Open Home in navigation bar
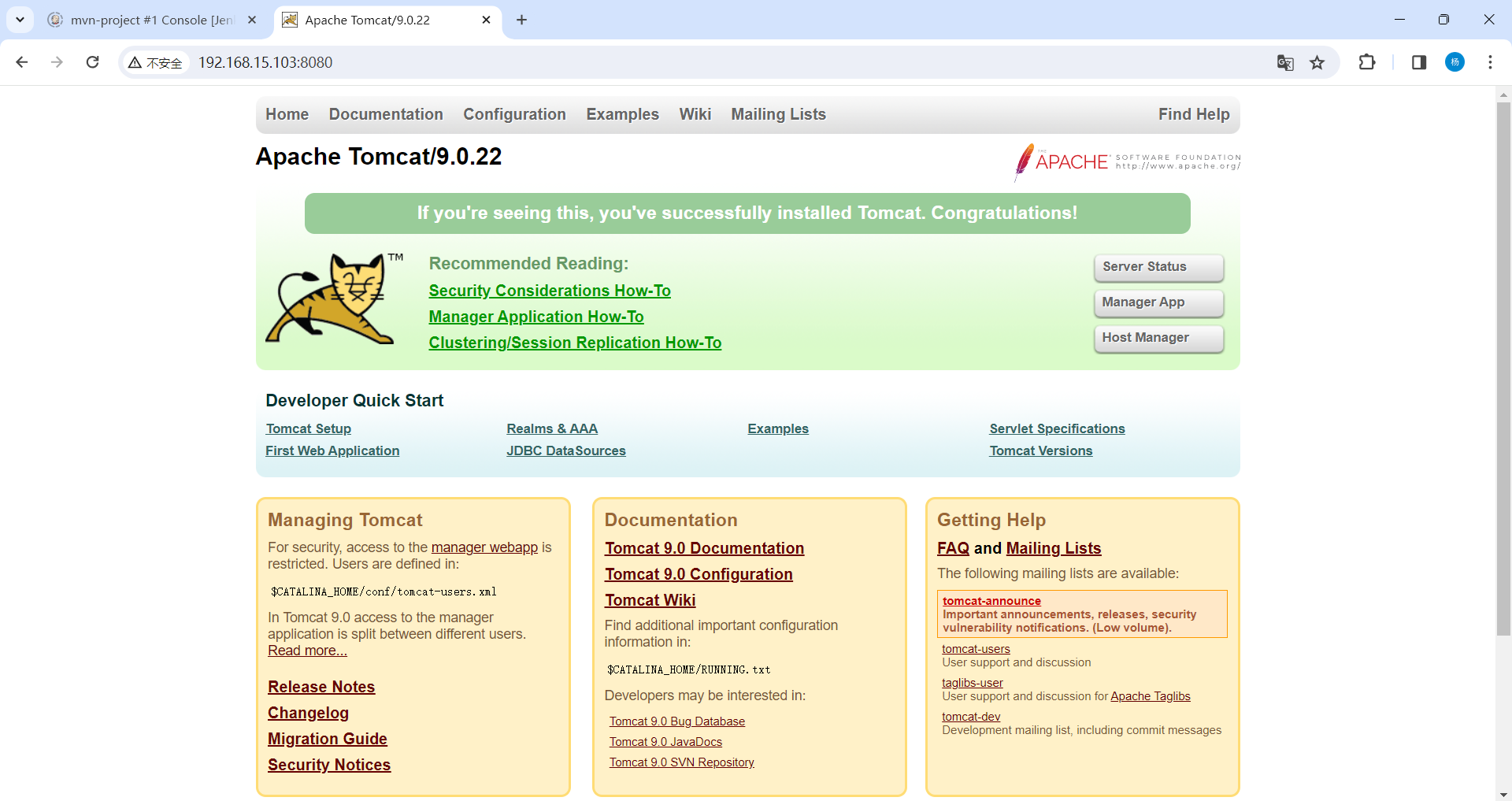1512x801 pixels. pos(287,114)
